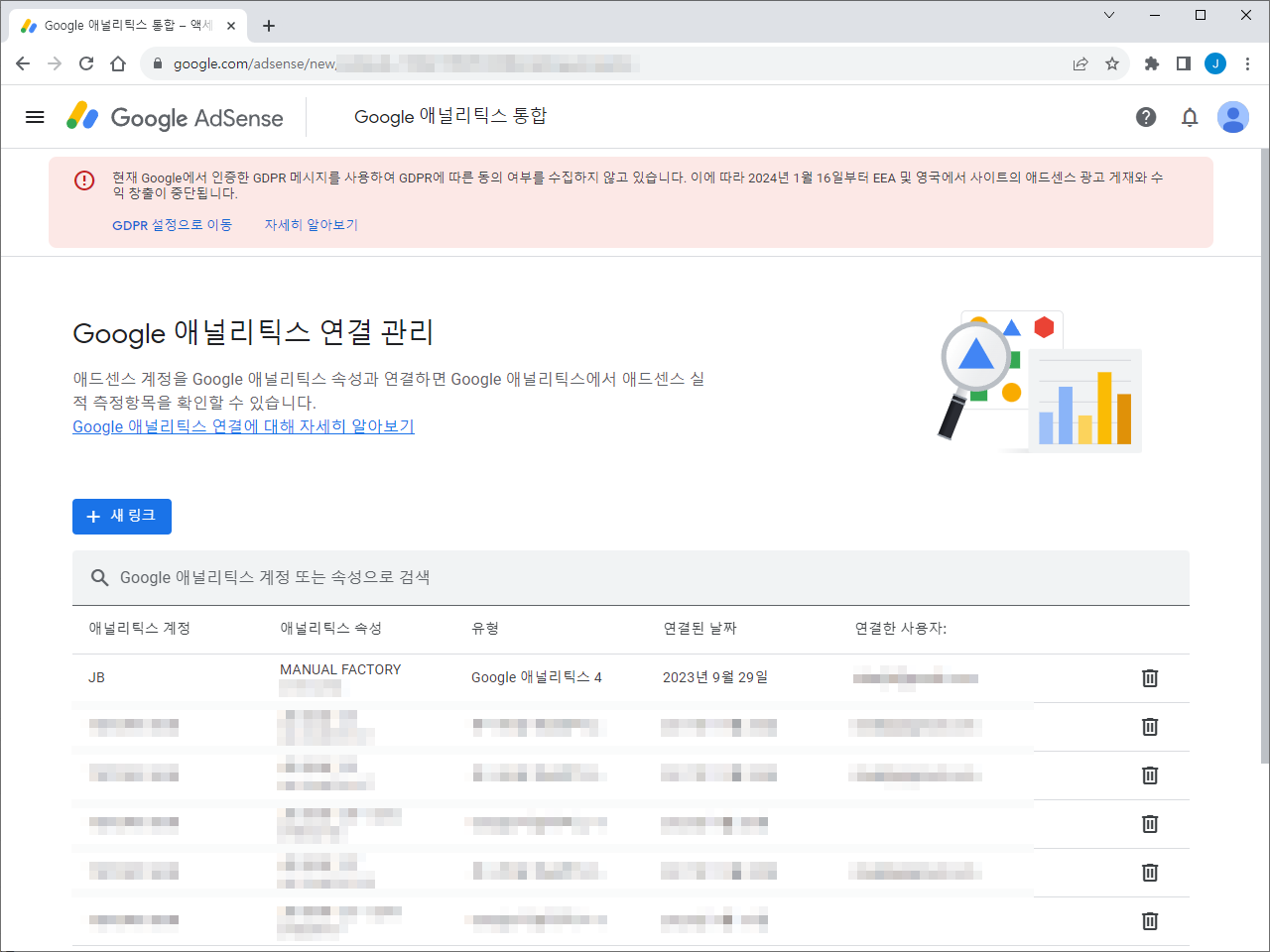
Task: Click the 애널리틱스 계정 column header
Action: click(x=139, y=629)
